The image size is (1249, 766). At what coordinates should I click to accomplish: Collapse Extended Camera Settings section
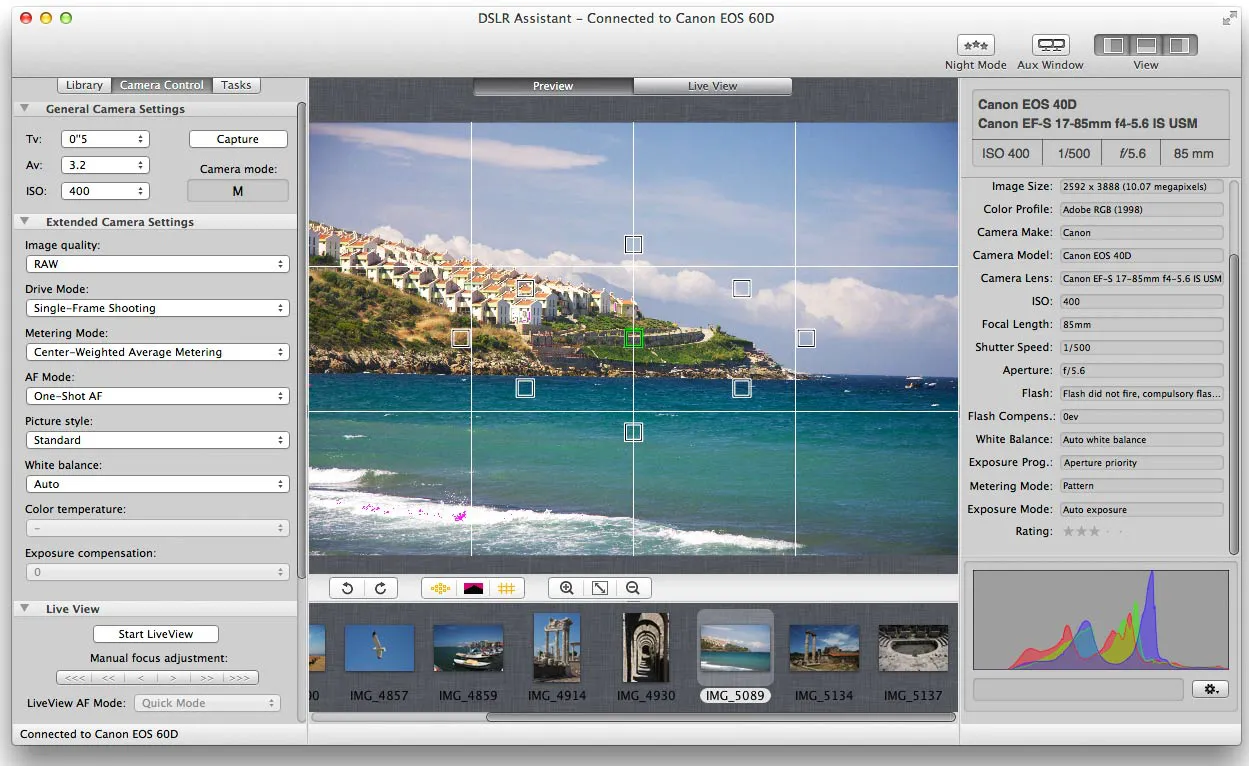(x=24, y=222)
